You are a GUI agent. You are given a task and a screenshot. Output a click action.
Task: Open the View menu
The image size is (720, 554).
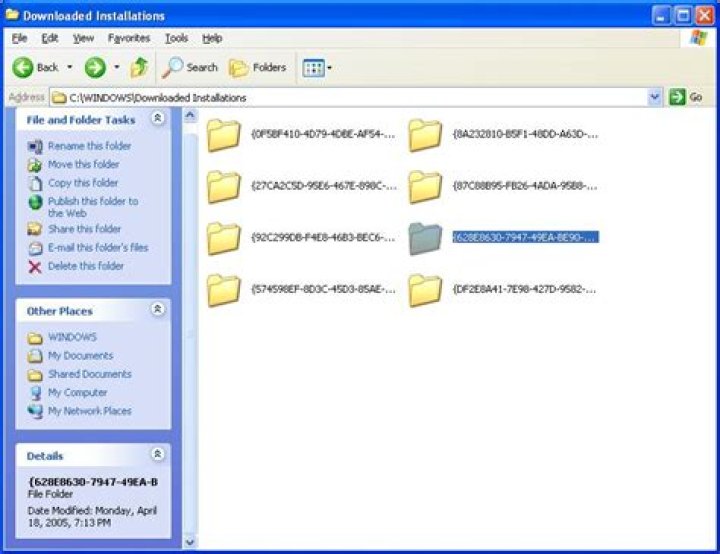83,38
